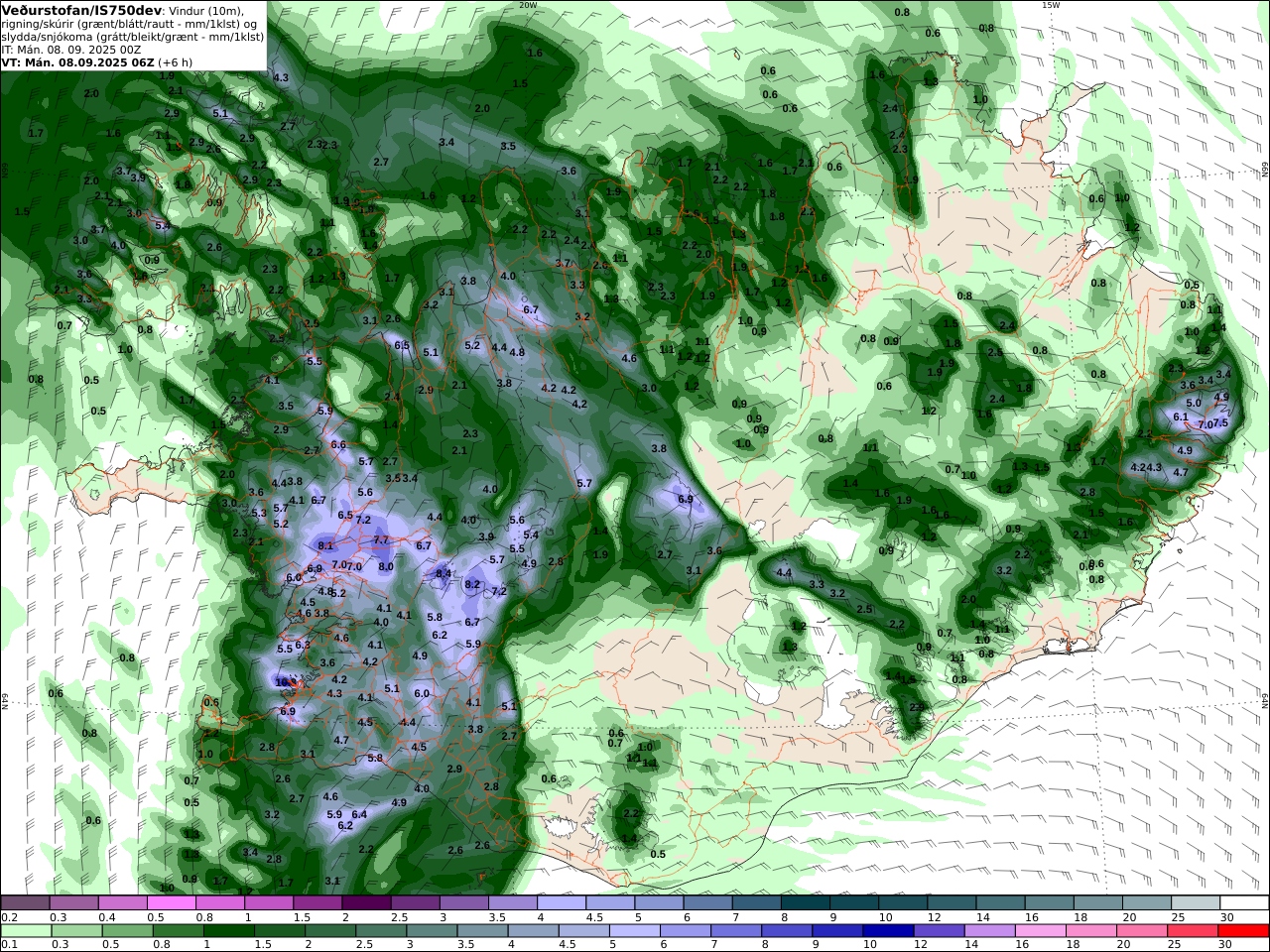Click the light lavender 5–6 swatch, bottom legend row
The width and height of the screenshot is (1270, 952).
pyautogui.click(x=636, y=931)
